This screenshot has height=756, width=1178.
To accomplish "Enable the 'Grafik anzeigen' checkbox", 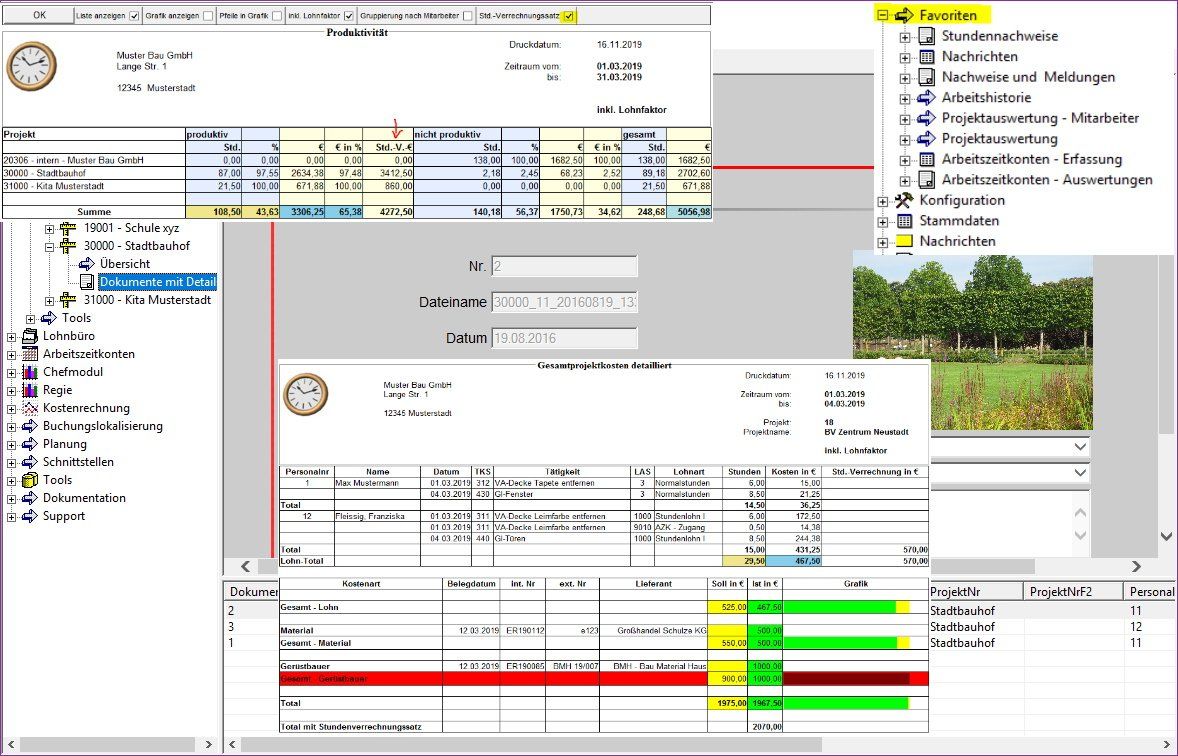I will click(x=207, y=16).
